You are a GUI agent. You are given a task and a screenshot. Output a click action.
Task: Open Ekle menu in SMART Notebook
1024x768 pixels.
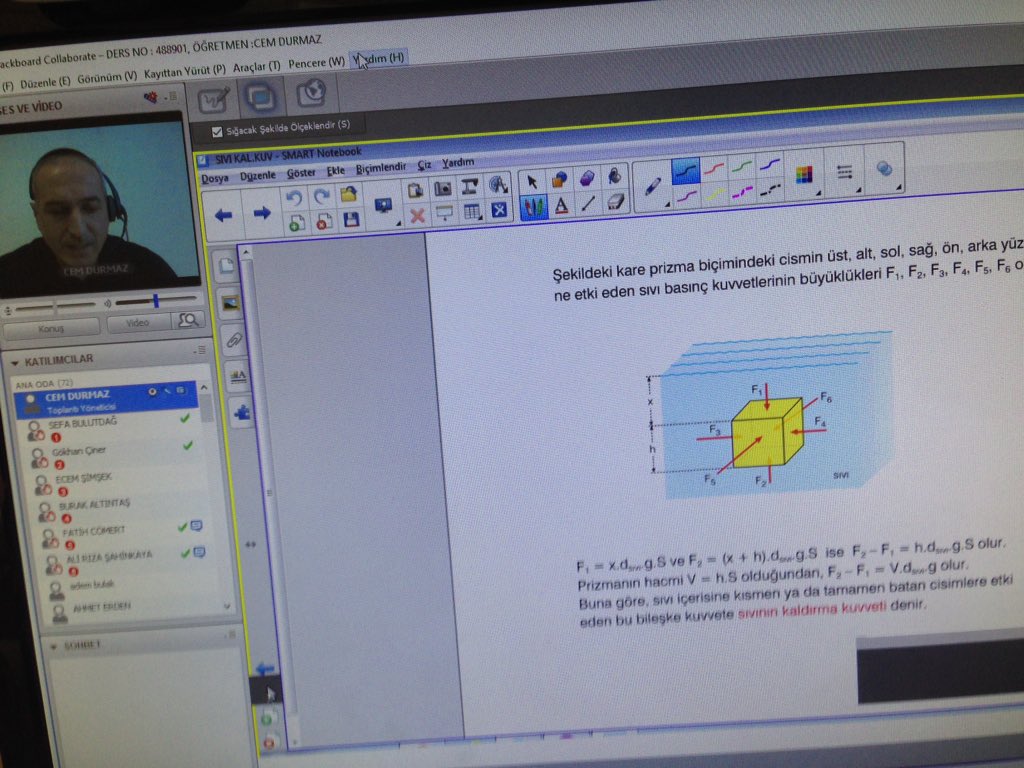[336, 171]
